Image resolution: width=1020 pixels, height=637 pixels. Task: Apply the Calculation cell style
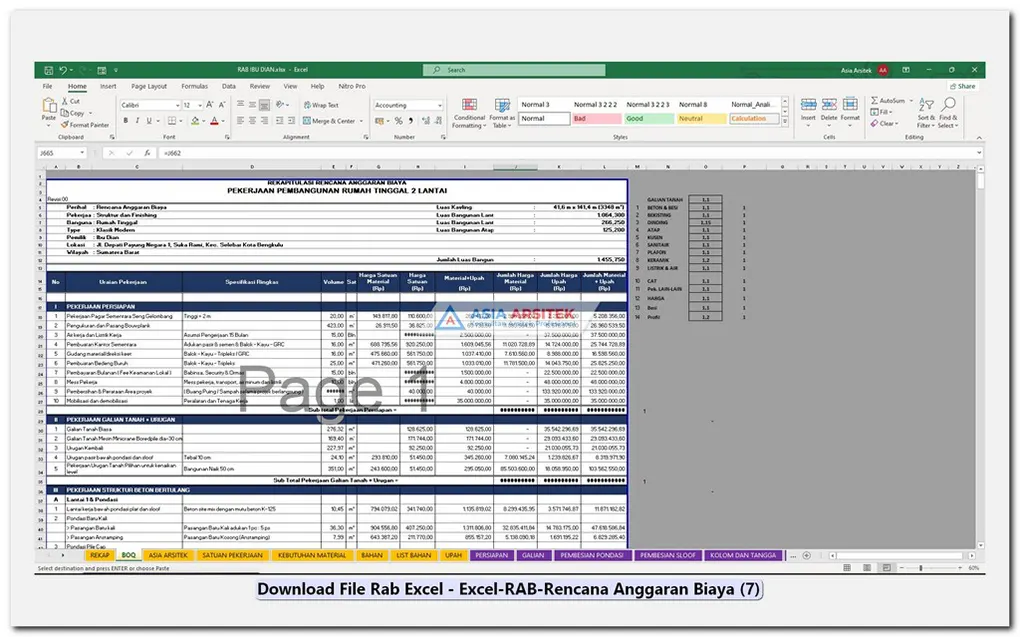754,118
